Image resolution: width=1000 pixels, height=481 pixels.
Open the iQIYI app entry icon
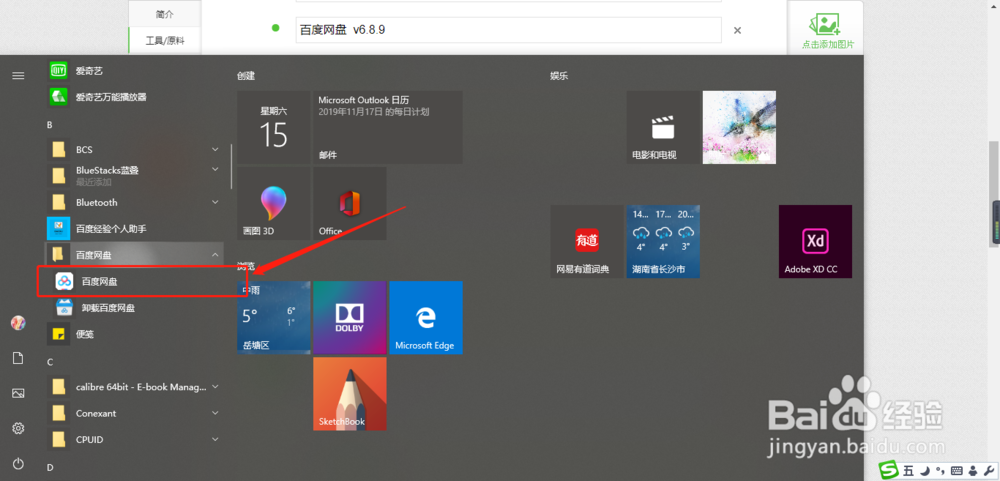(x=59, y=70)
